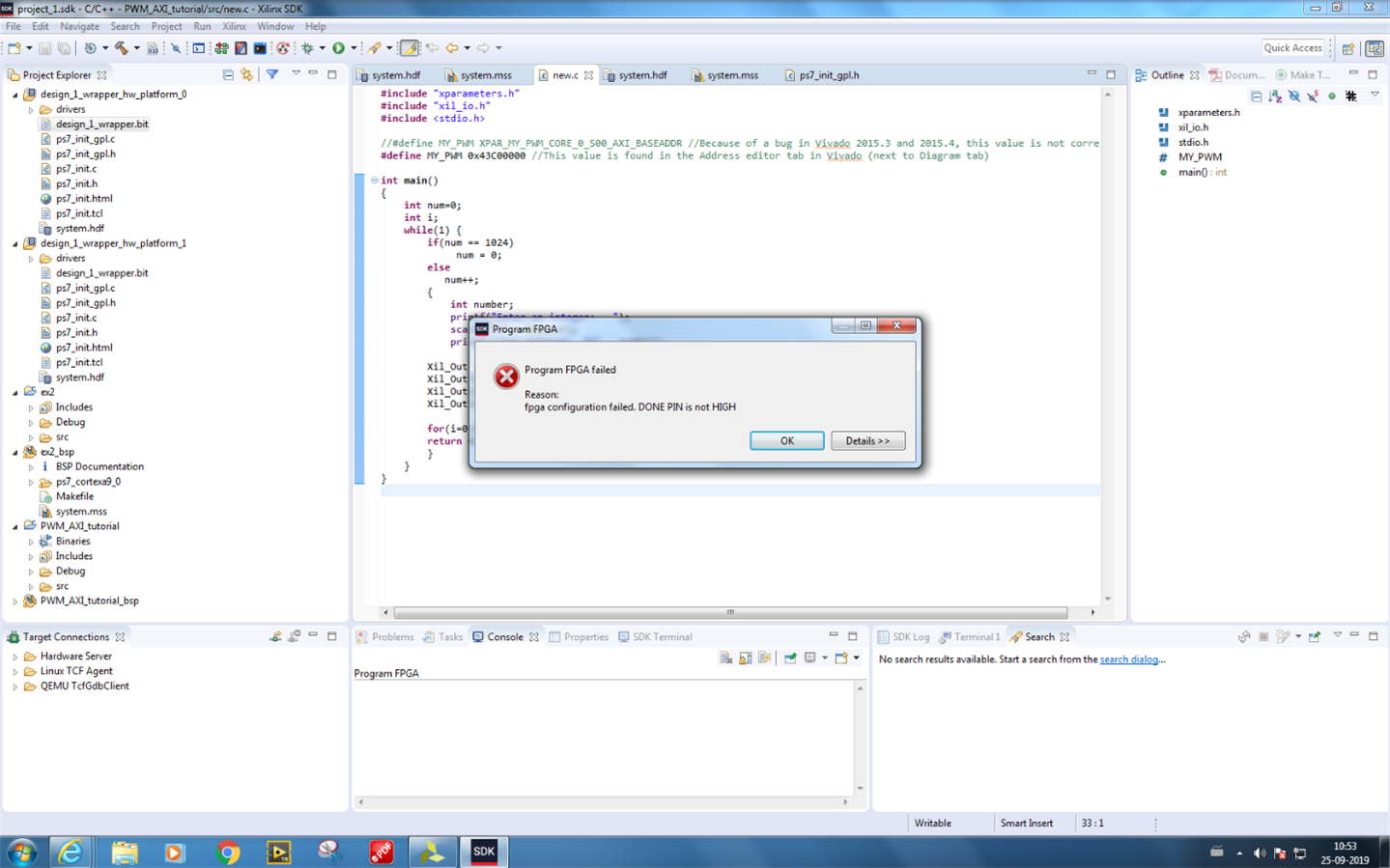This screenshot has height=868, width=1390.
Task: Collapse the design_1_wrapper_hw_platform_0 project
Action: pos(15,95)
